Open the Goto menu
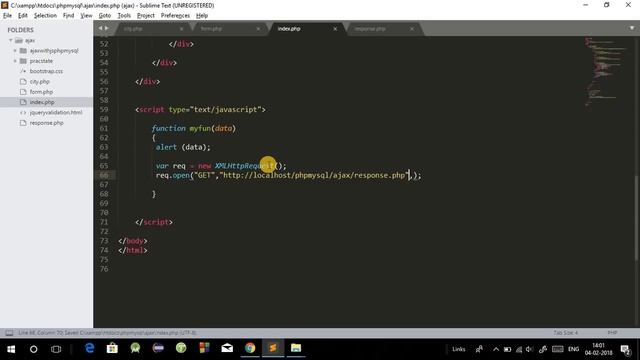 click(105, 16)
